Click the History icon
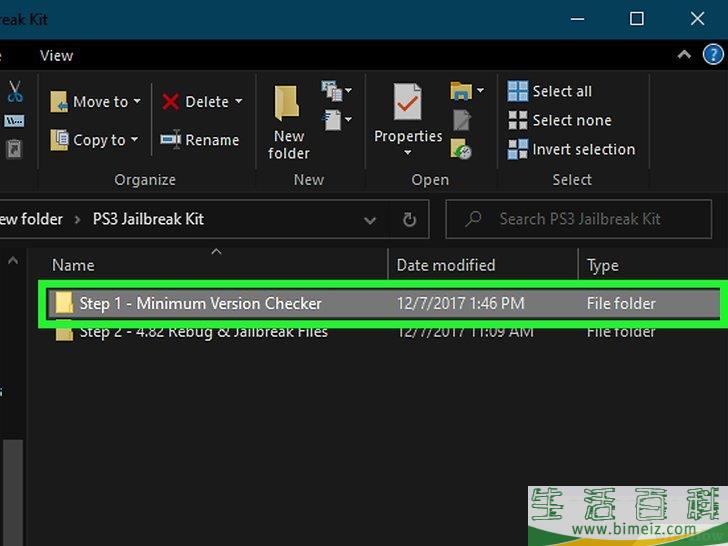Image resolution: width=728 pixels, height=546 pixels. pos(461,149)
